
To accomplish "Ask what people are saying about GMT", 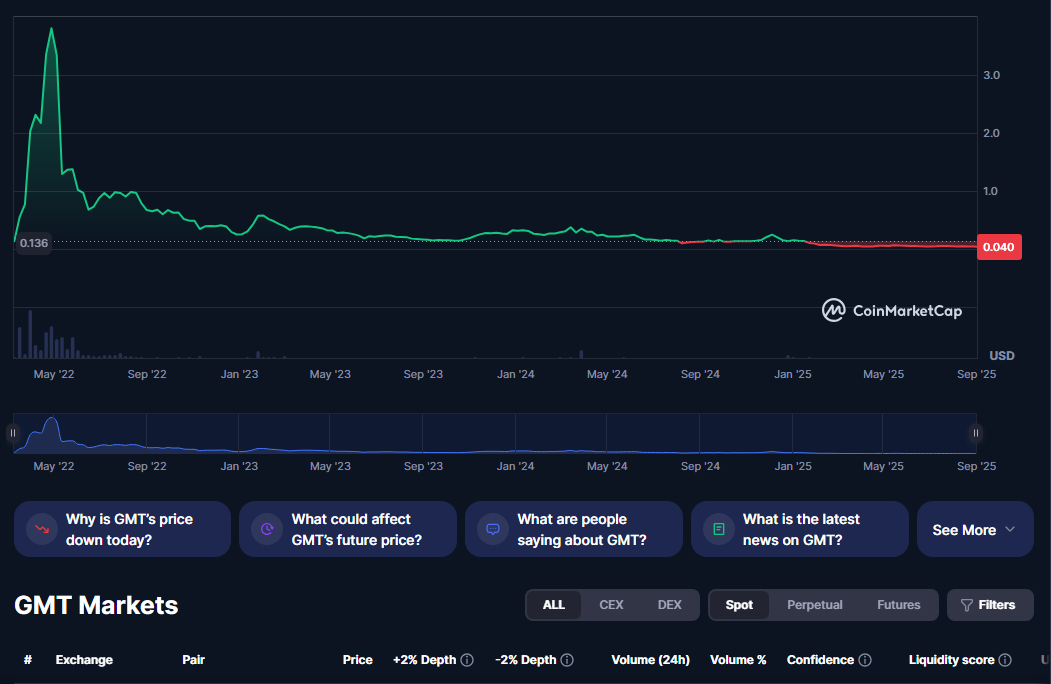I will click(574, 529).
